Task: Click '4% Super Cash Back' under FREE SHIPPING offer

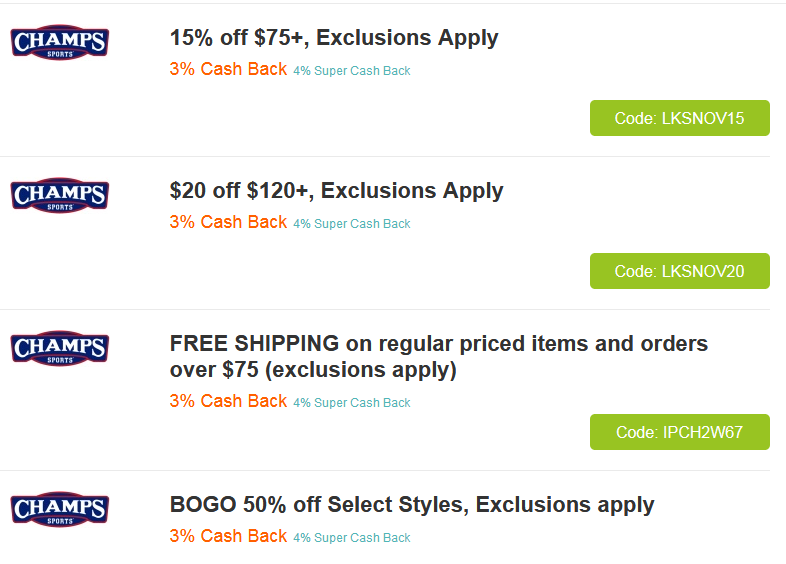Action: tap(352, 403)
